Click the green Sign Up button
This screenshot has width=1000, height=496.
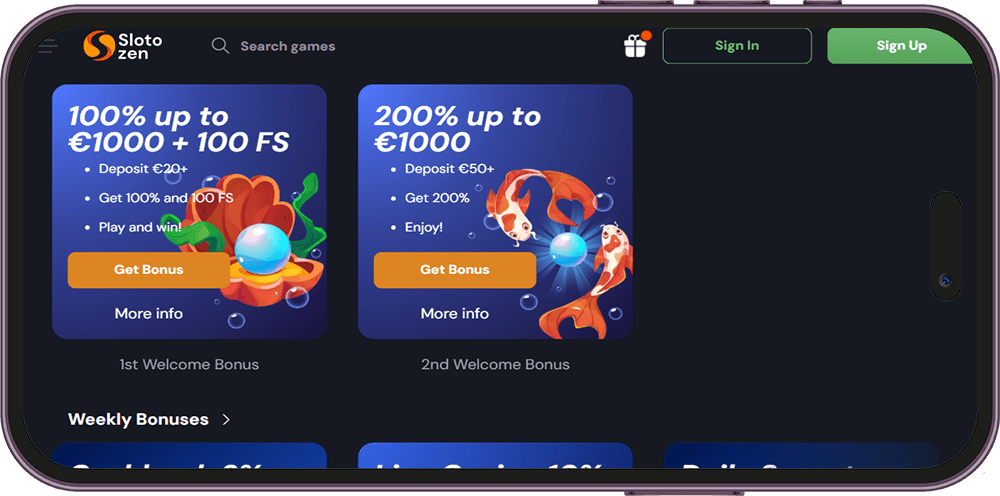900,45
